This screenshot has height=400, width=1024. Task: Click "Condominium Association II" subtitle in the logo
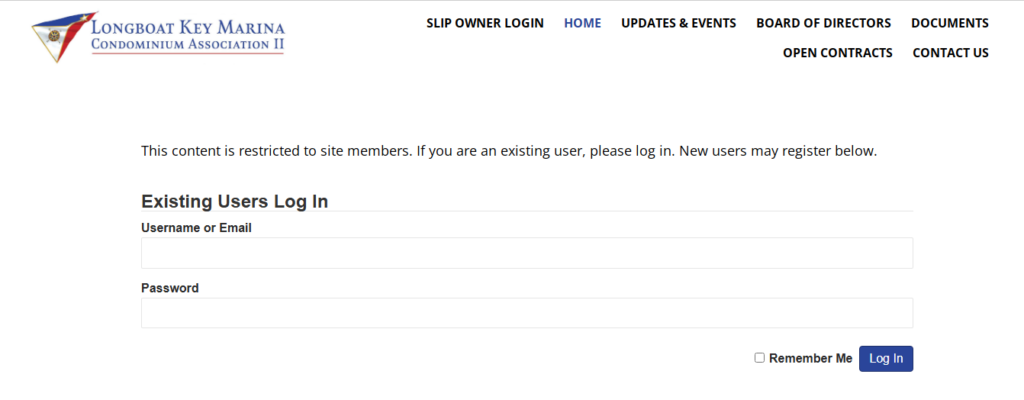(x=187, y=45)
